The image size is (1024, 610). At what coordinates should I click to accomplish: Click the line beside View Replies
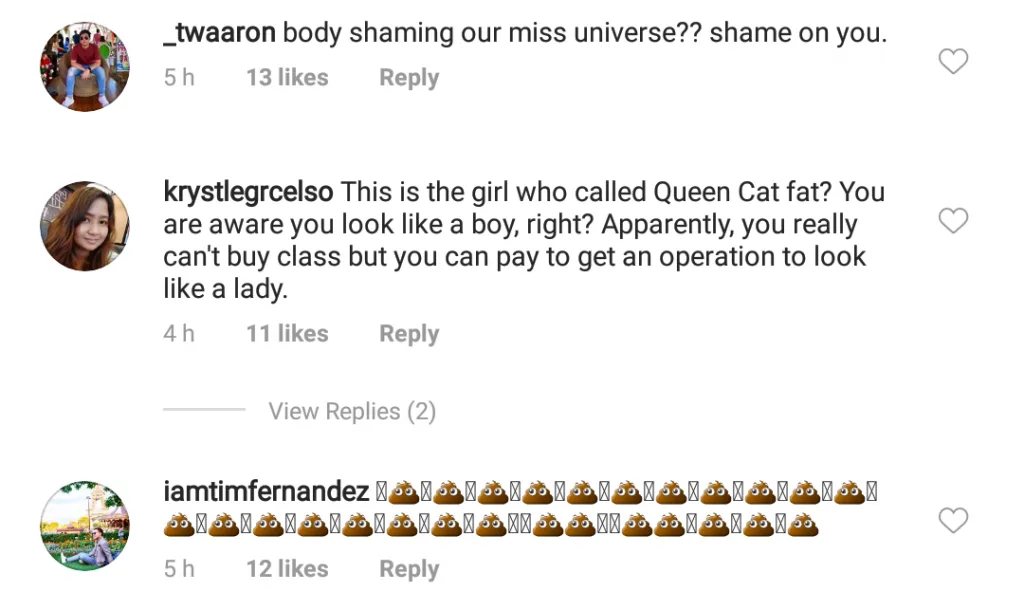204,409
